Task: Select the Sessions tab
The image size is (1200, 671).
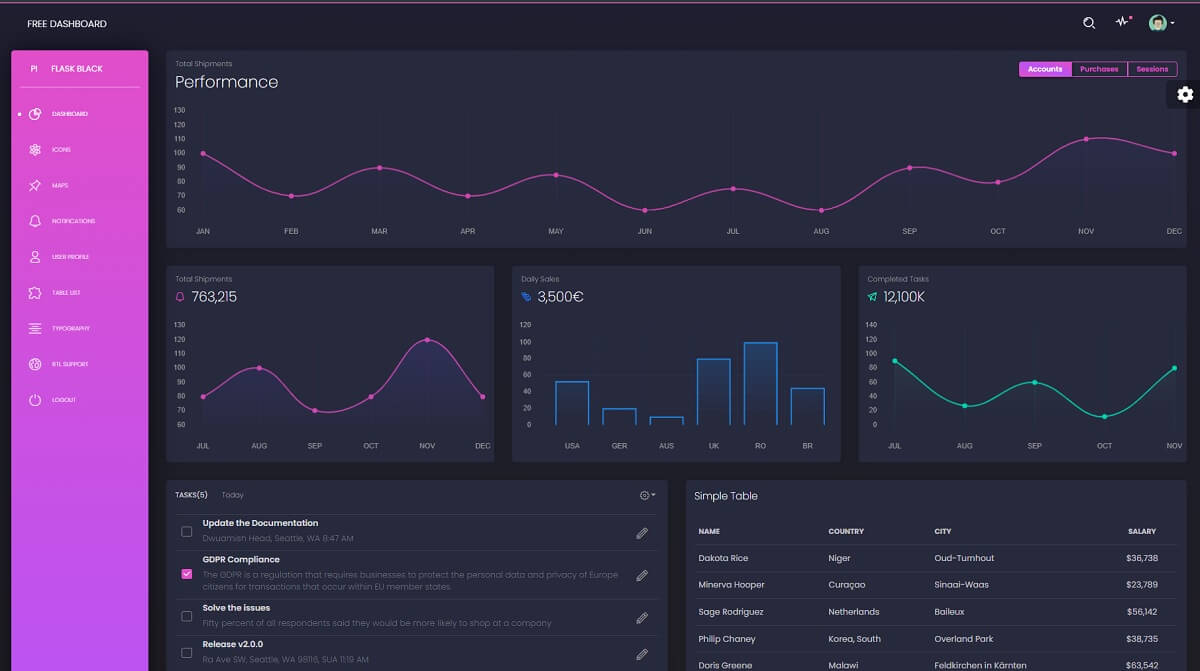Action: coord(1152,68)
